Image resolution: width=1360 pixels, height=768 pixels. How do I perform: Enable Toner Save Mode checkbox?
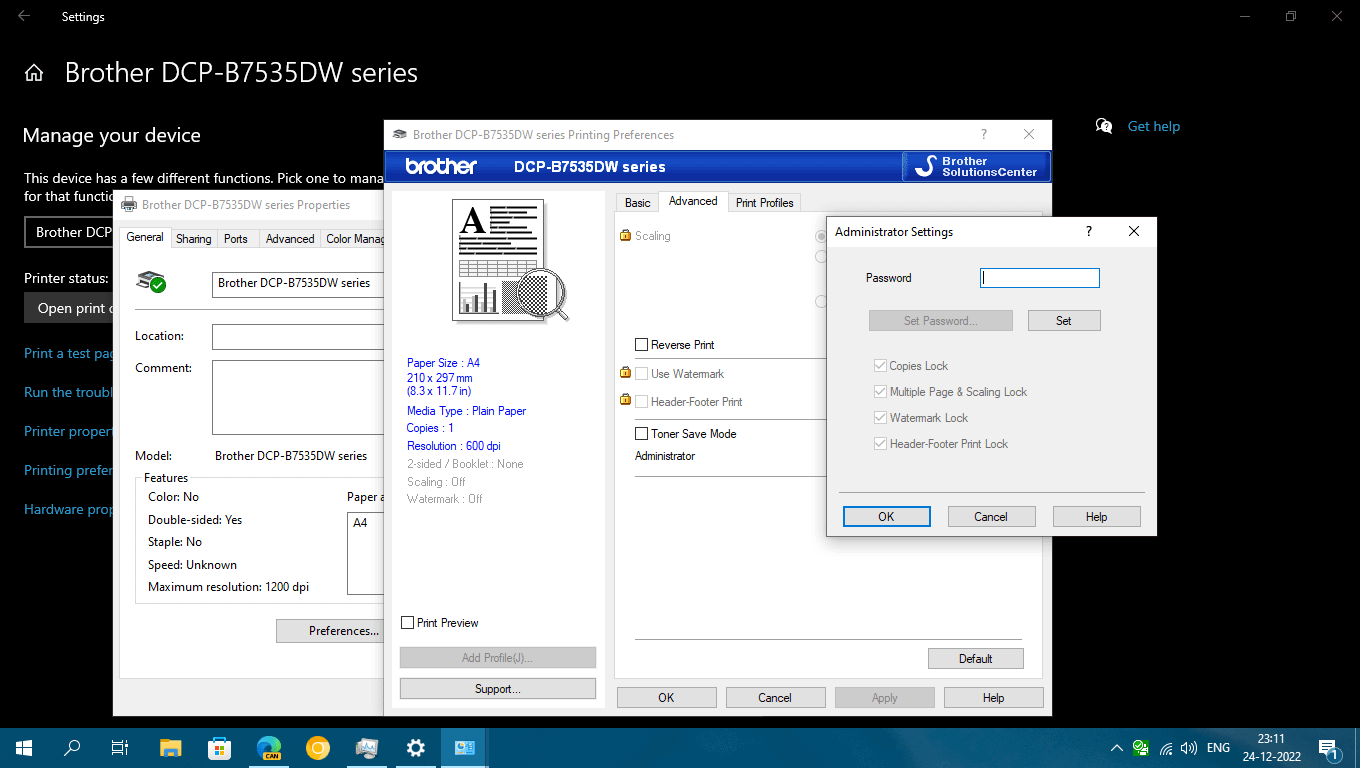pyautogui.click(x=642, y=434)
